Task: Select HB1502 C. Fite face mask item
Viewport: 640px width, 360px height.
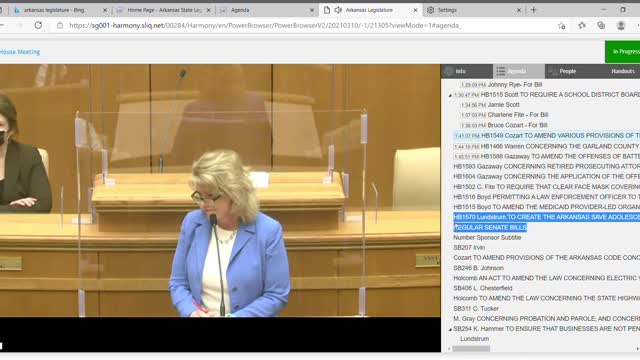Action: point(547,187)
